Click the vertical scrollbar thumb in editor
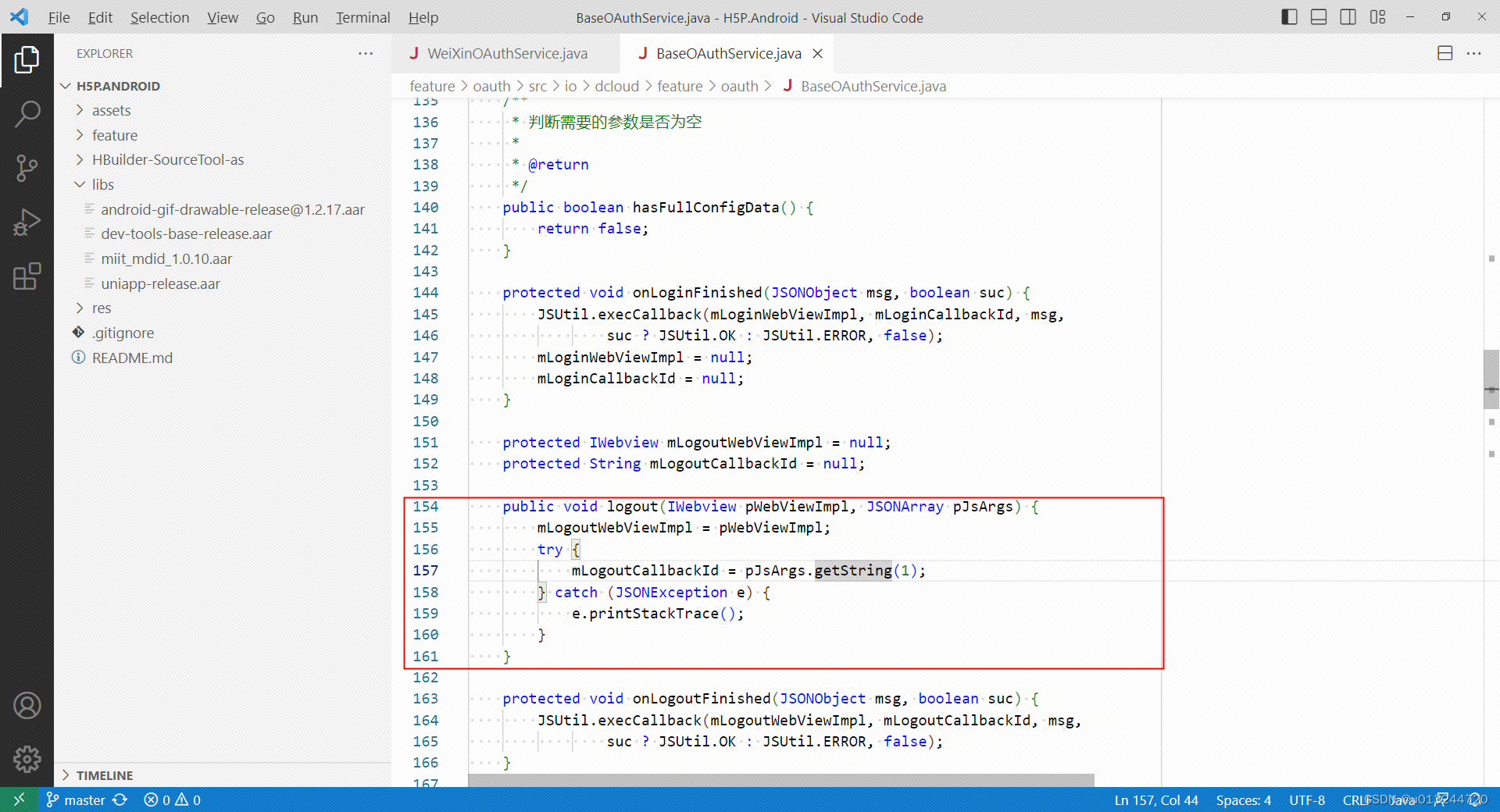The image size is (1500, 812). click(1491, 379)
